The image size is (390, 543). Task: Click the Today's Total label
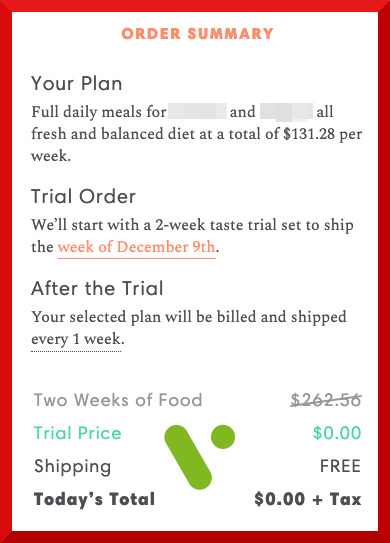tap(94, 499)
